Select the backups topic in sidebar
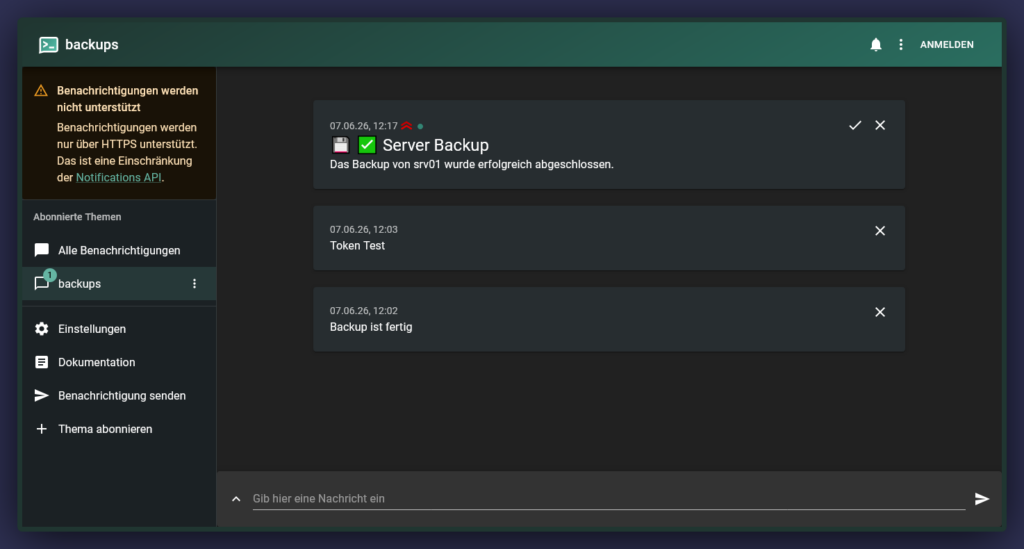 click(x=119, y=283)
